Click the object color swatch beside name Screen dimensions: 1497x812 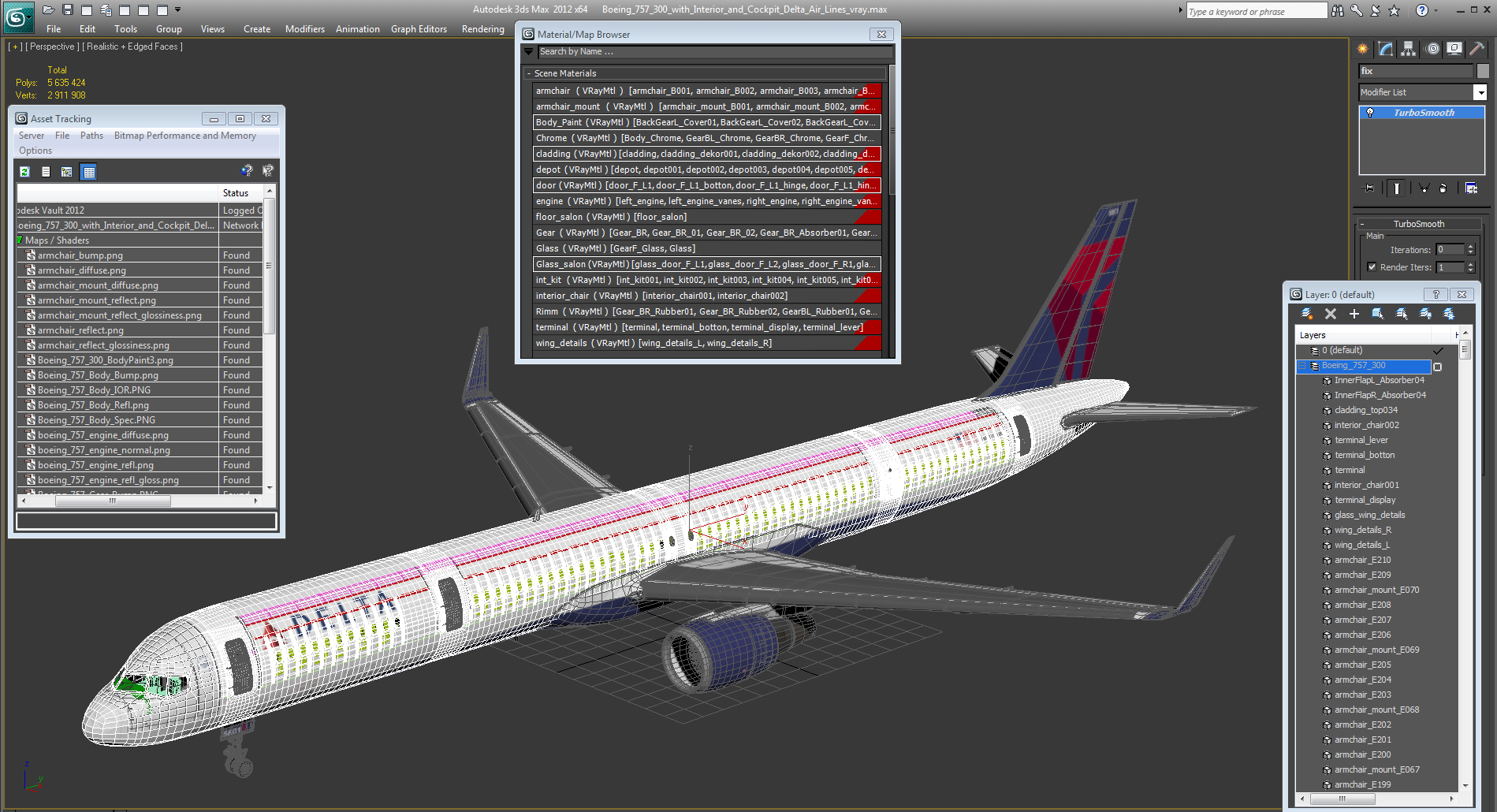(x=1483, y=71)
